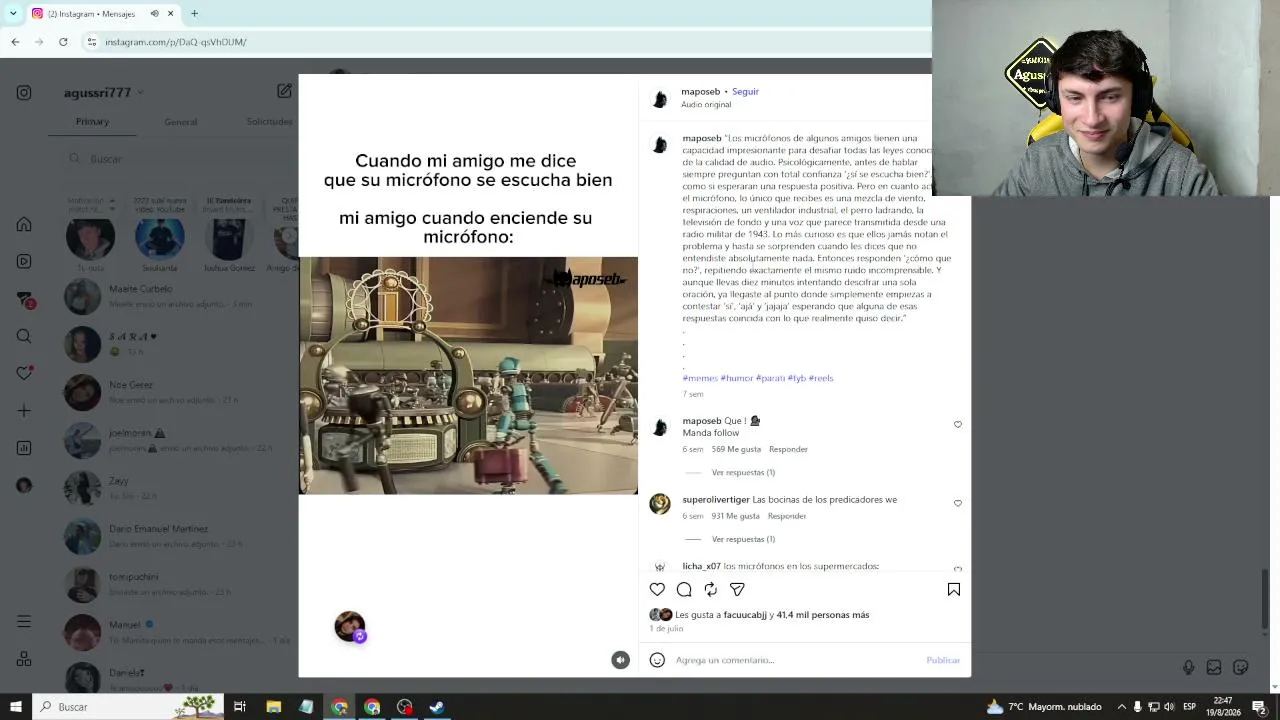1280x720 pixels.
Task: Open profile avatar in the sidebar
Action: click(x=24, y=485)
